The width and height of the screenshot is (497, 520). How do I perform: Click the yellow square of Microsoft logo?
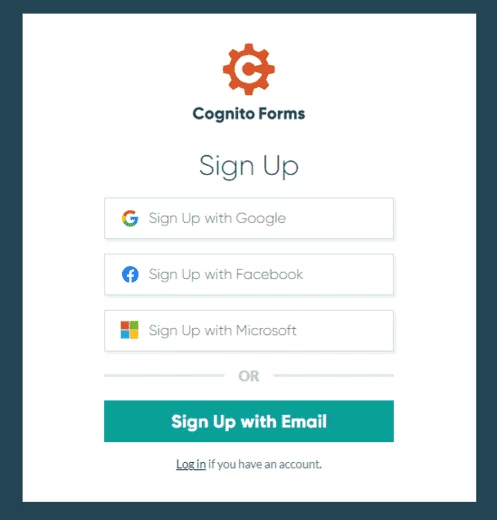coord(134,335)
